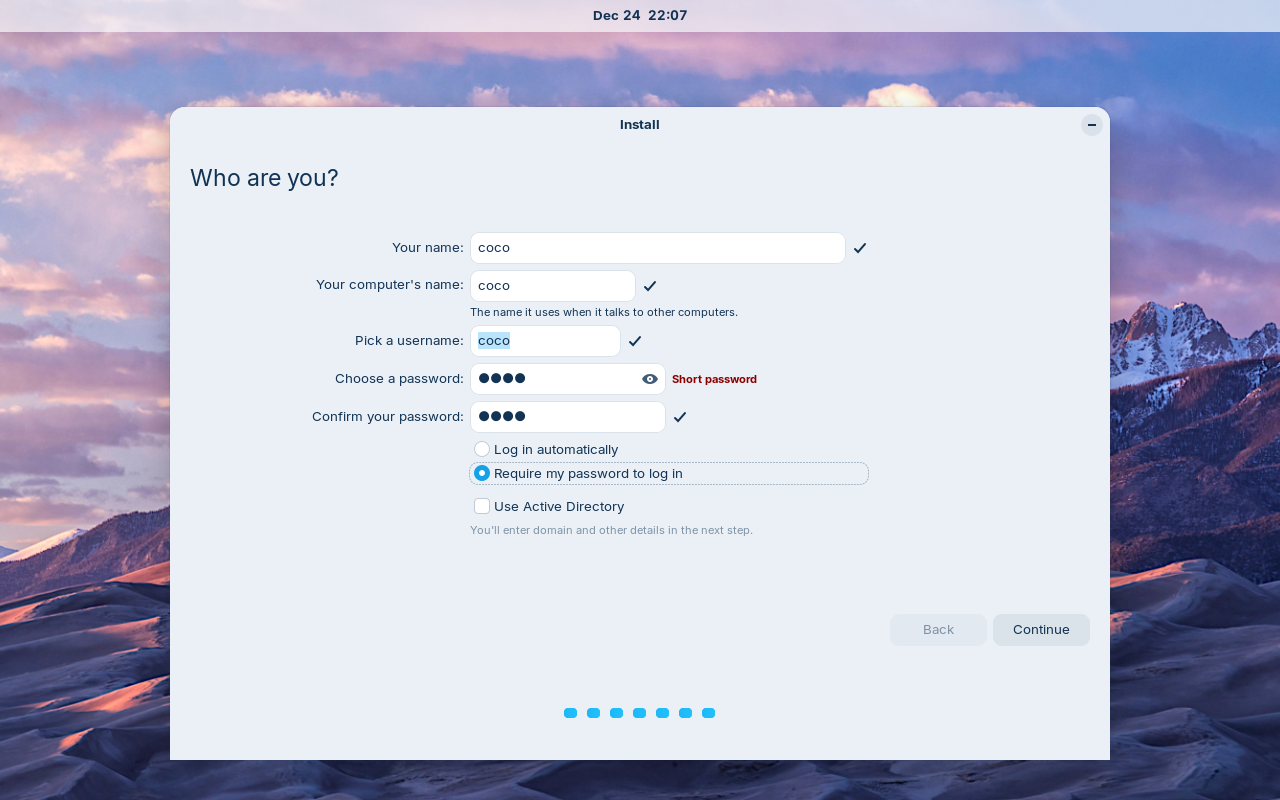Click inside the Your name field
Viewport: 1280px width, 800px height.
657,247
